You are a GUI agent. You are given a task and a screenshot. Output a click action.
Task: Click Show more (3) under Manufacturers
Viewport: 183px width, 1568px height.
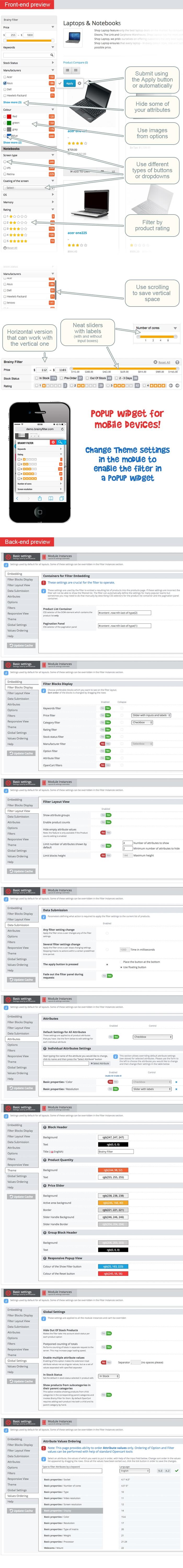click(x=12, y=102)
